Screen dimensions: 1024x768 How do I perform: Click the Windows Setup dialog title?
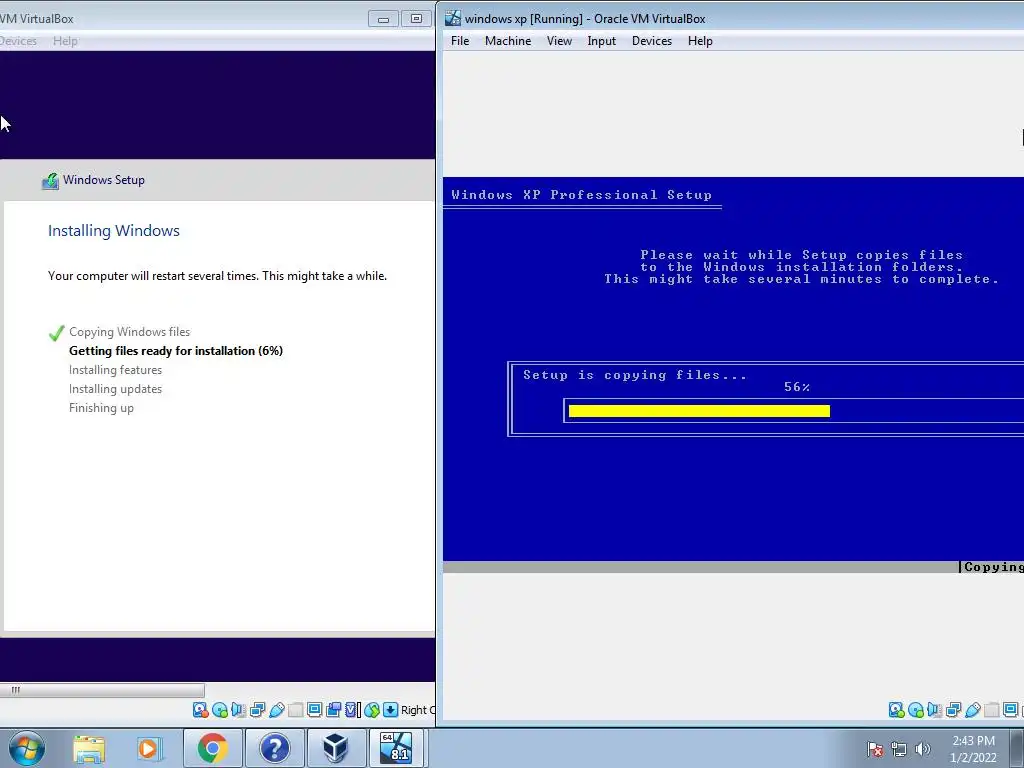[x=104, y=180]
